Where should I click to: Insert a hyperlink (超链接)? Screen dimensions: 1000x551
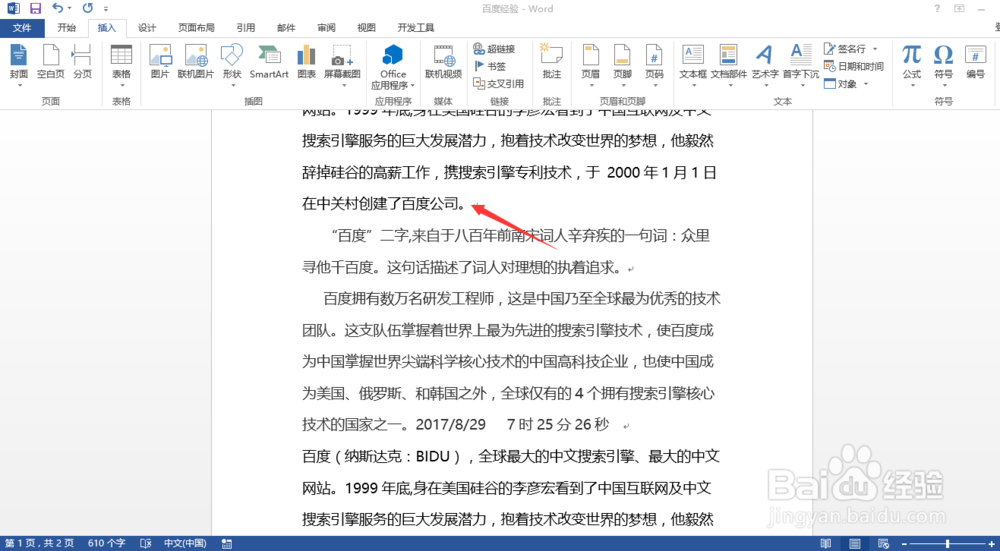click(x=494, y=49)
